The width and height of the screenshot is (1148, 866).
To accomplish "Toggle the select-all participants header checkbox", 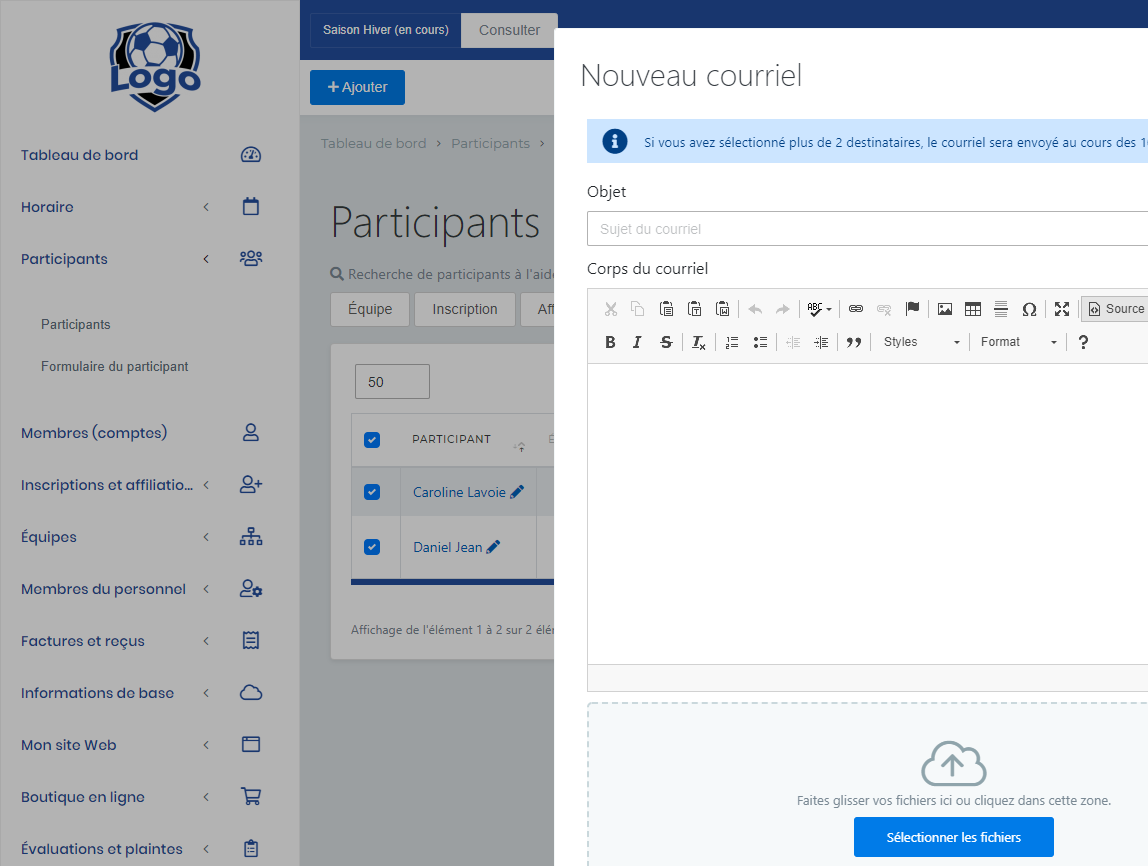I will point(372,440).
